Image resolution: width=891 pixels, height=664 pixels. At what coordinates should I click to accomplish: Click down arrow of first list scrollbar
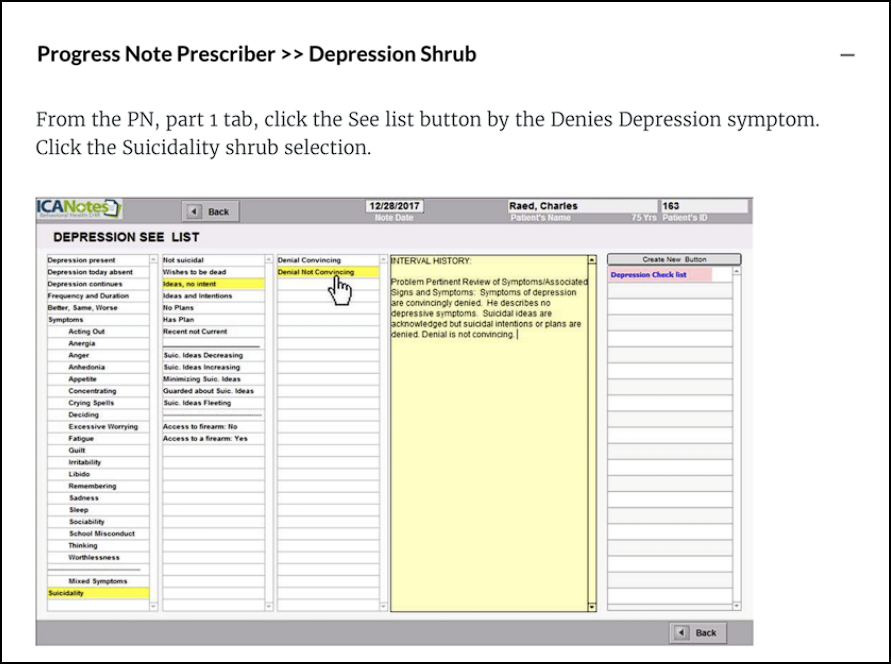tap(153, 607)
